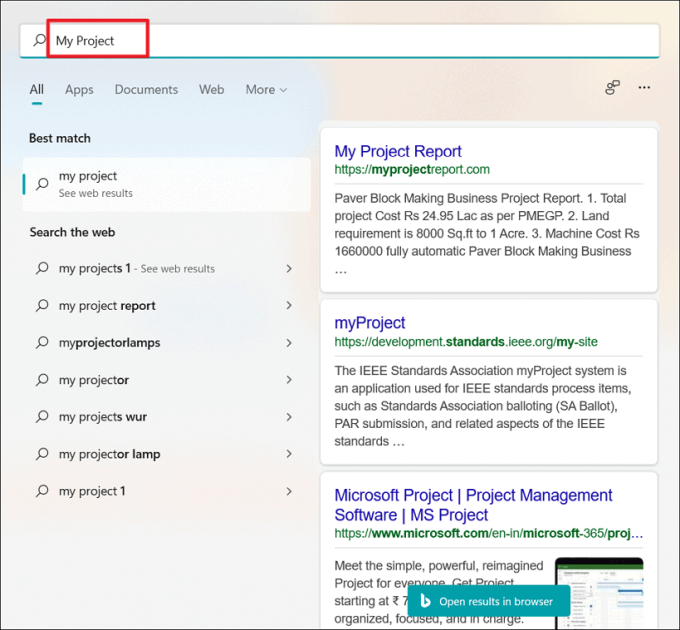This screenshot has width=680, height=630.
Task: Open the 'myProject' IEEE result title
Action: (x=369, y=323)
